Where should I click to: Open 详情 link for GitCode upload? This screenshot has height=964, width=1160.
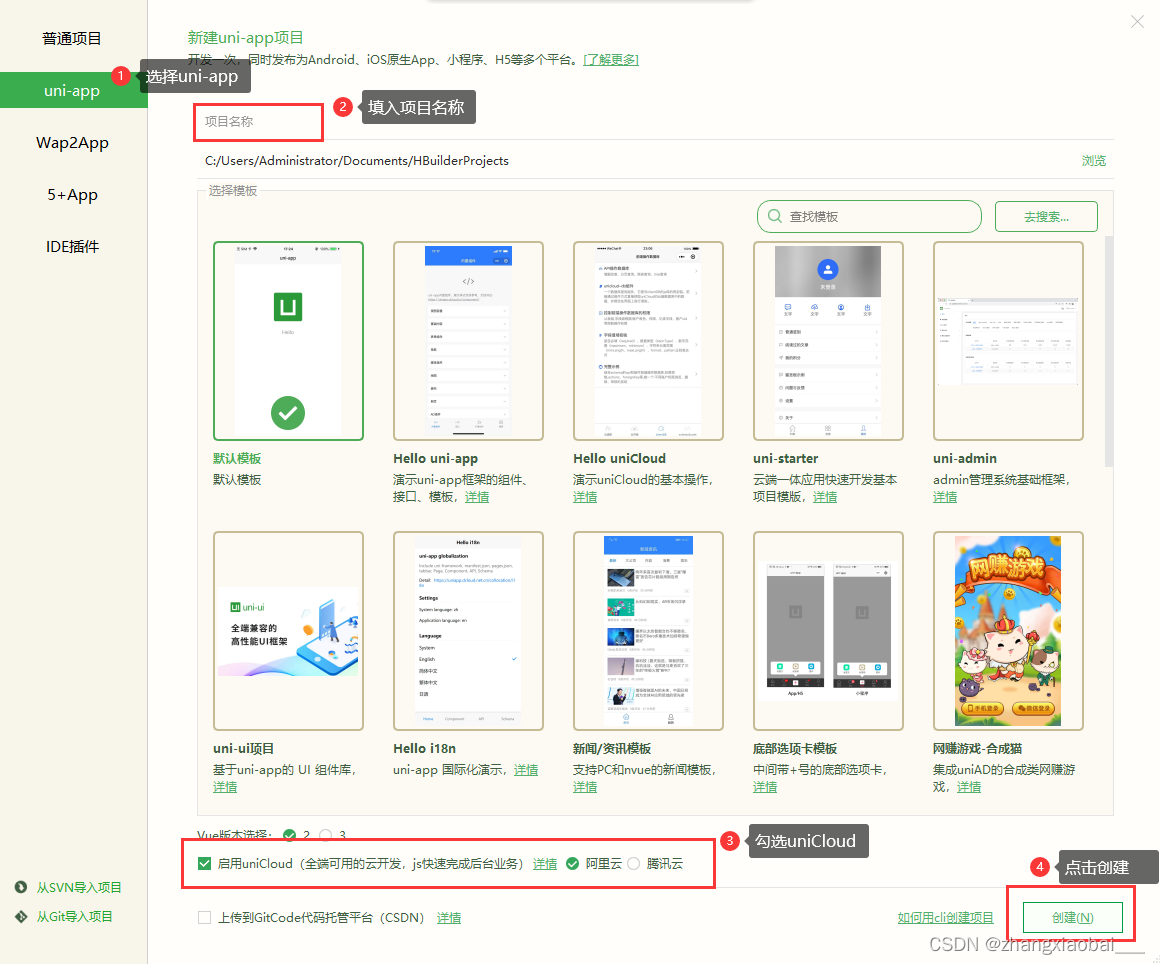click(448, 918)
